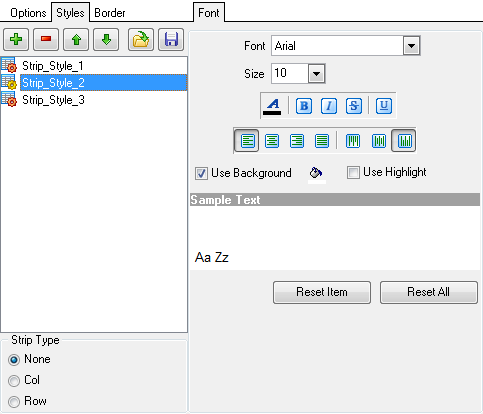Screen dimensions: 483x414
Task: Click the size value field showing 10
Action: (290, 73)
